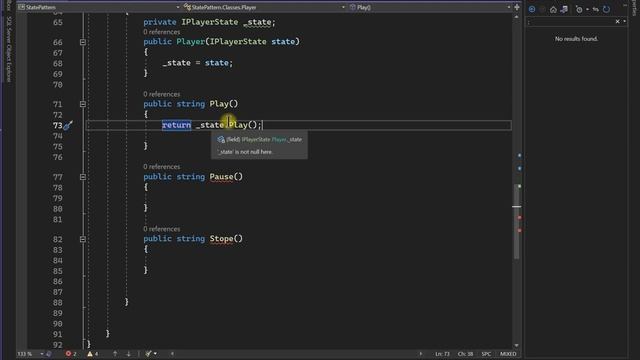Collapse the Pause() method at line 77
This screenshot has width=640, height=360.
coord(83,177)
